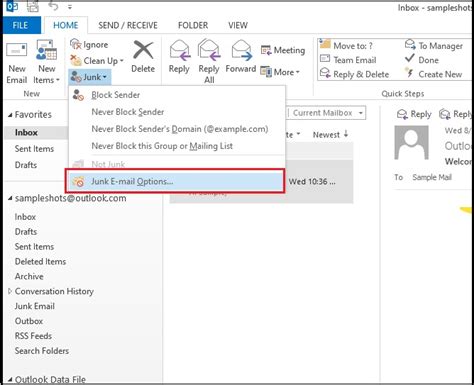Choose Block Sender from Junk menu
The image size is (474, 385).
[x=177, y=95]
